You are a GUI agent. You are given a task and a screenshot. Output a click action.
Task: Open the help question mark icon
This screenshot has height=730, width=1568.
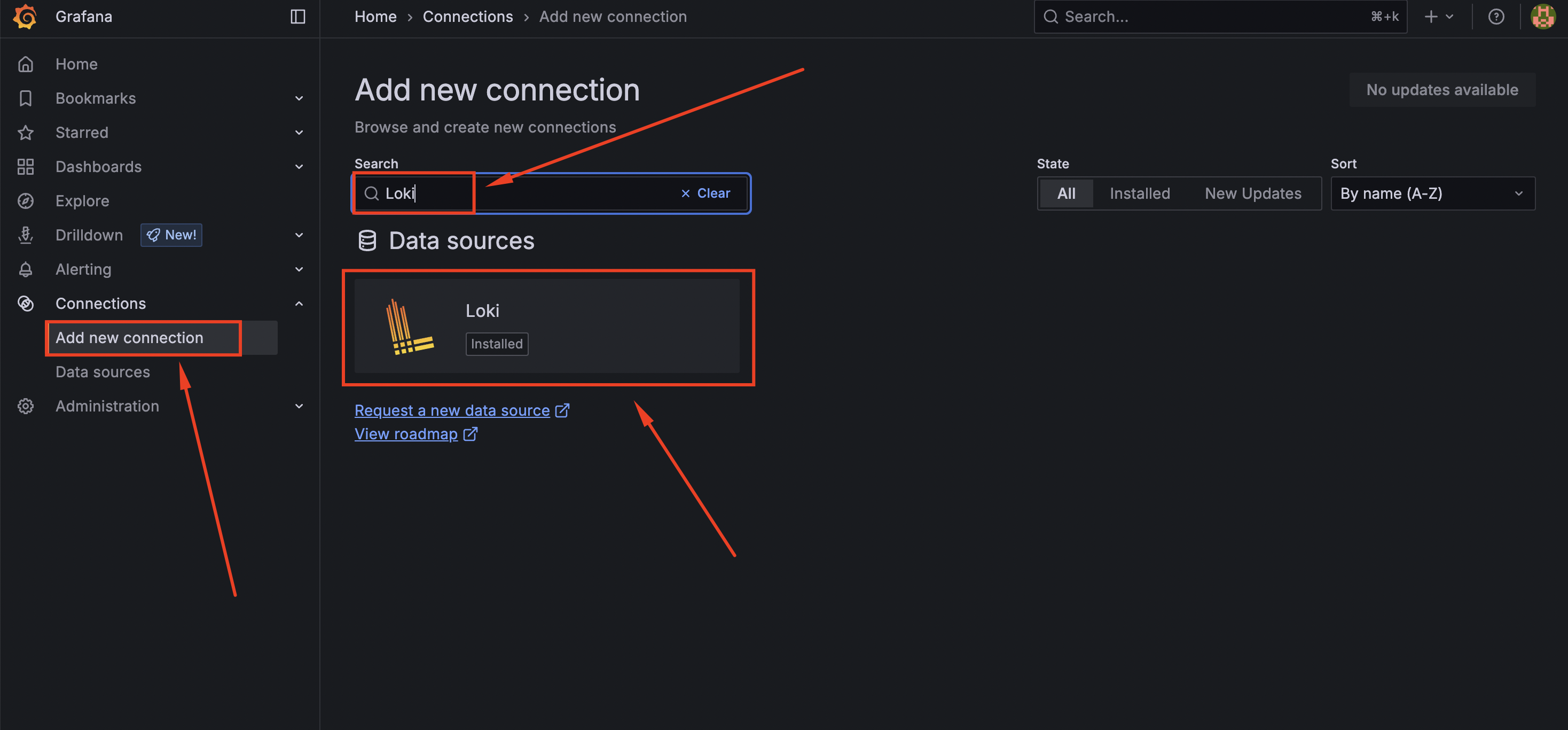tap(1495, 17)
